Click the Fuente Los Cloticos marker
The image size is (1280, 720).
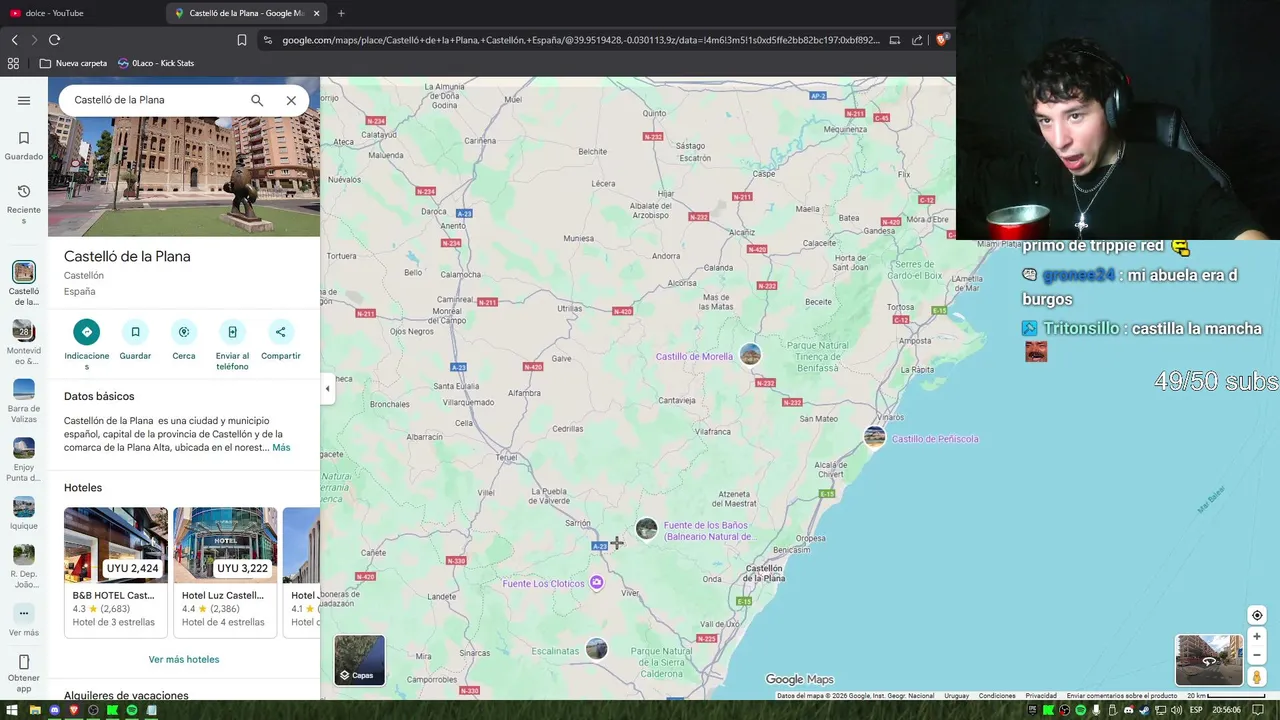(x=597, y=583)
